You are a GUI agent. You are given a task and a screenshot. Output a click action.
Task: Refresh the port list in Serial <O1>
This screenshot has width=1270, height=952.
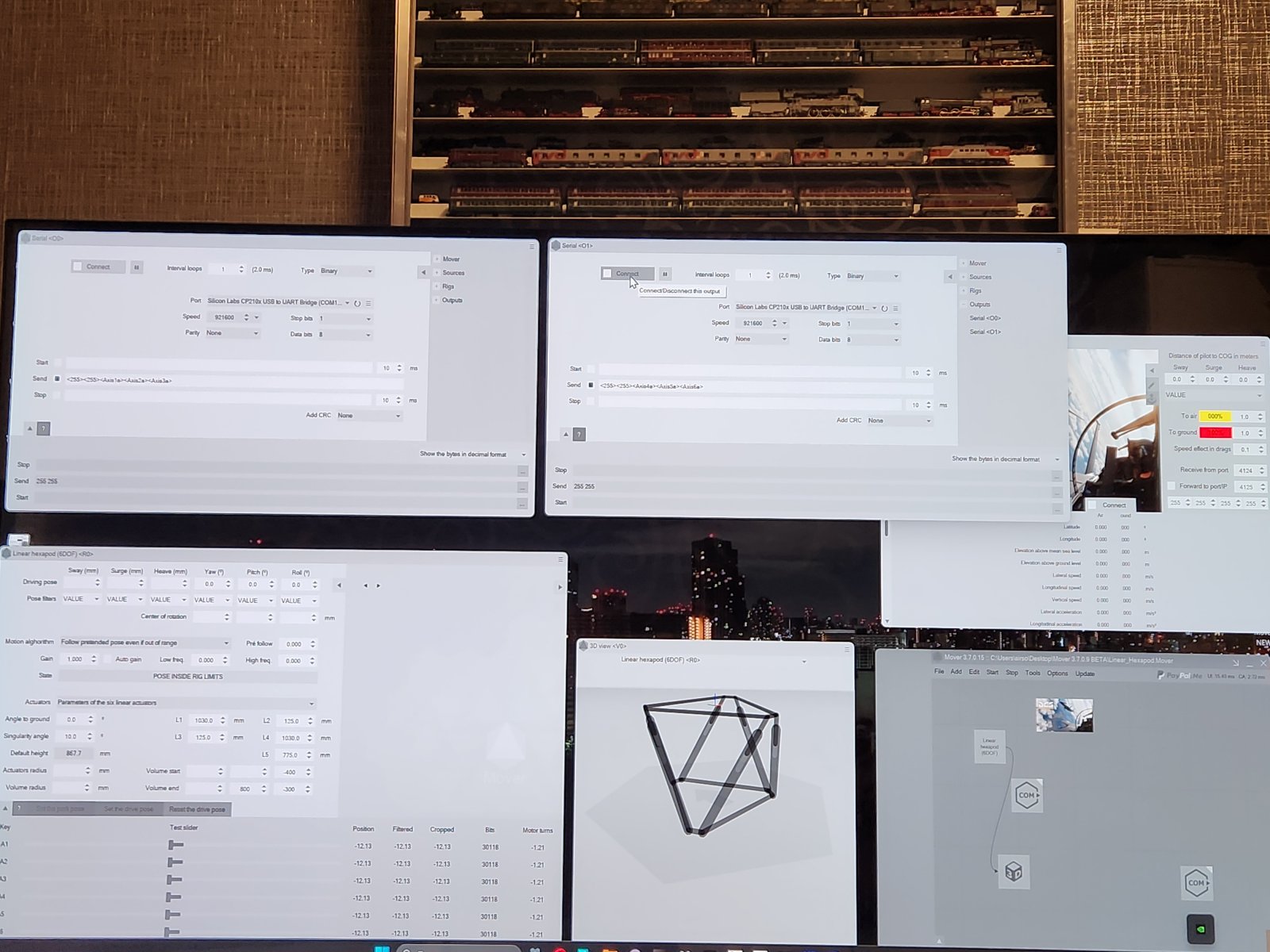coord(885,308)
